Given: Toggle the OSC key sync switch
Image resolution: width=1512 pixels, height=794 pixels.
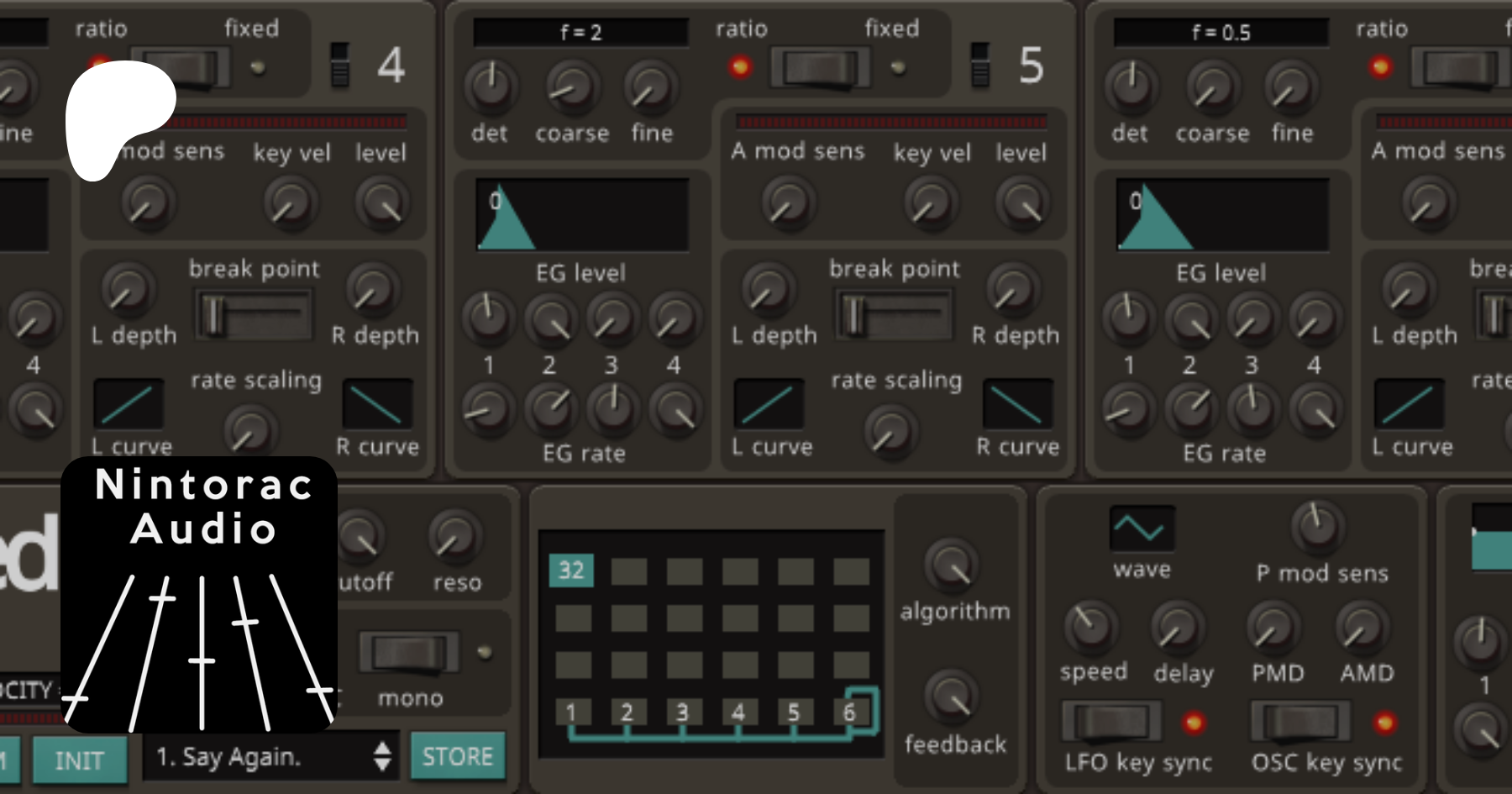Looking at the screenshot, I should click(x=1300, y=722).
